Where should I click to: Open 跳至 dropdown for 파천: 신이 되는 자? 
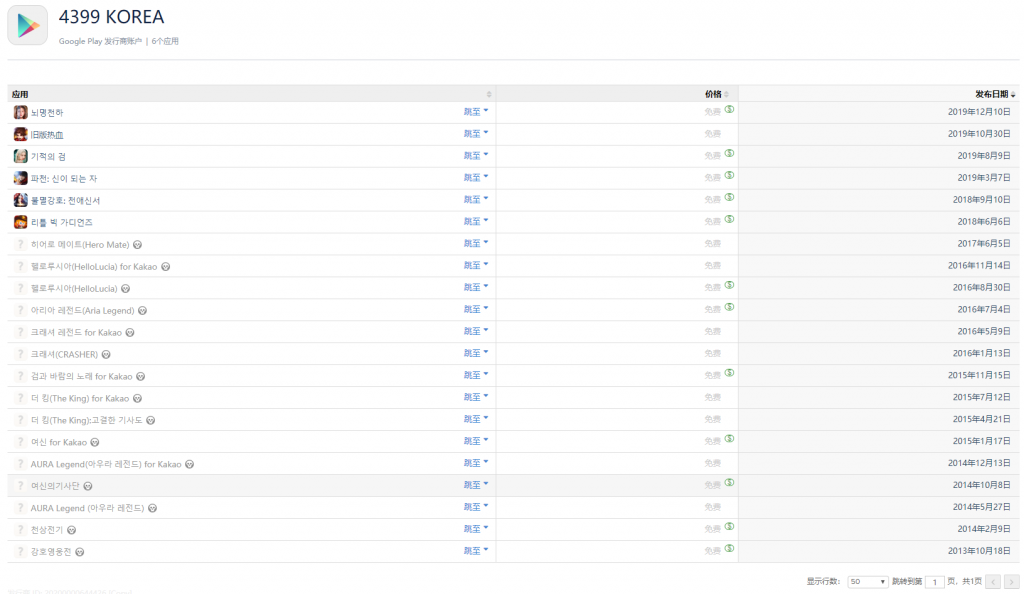point(476,178)
